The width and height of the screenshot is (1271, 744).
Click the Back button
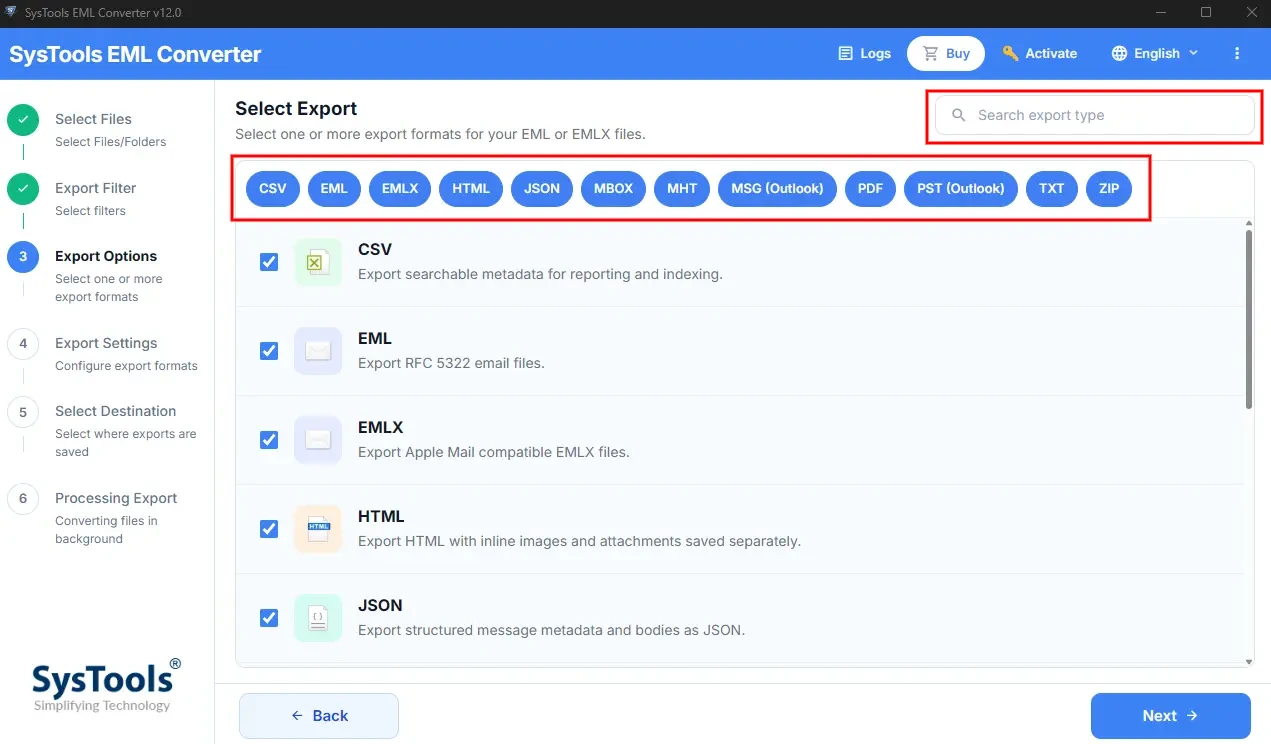[x=319, y=716]
